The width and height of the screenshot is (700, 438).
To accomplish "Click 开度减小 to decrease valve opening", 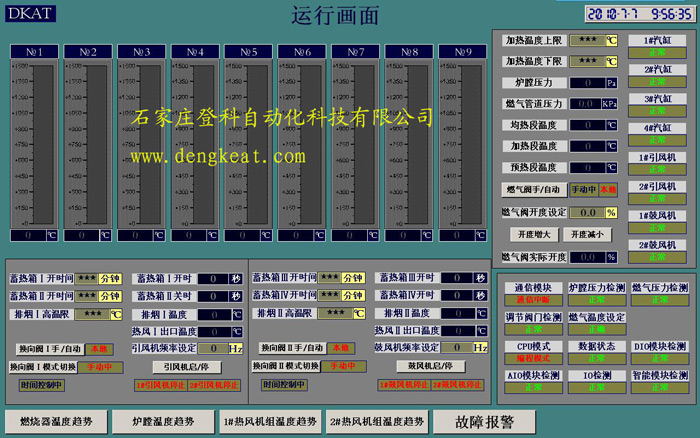I will point(587,234).
